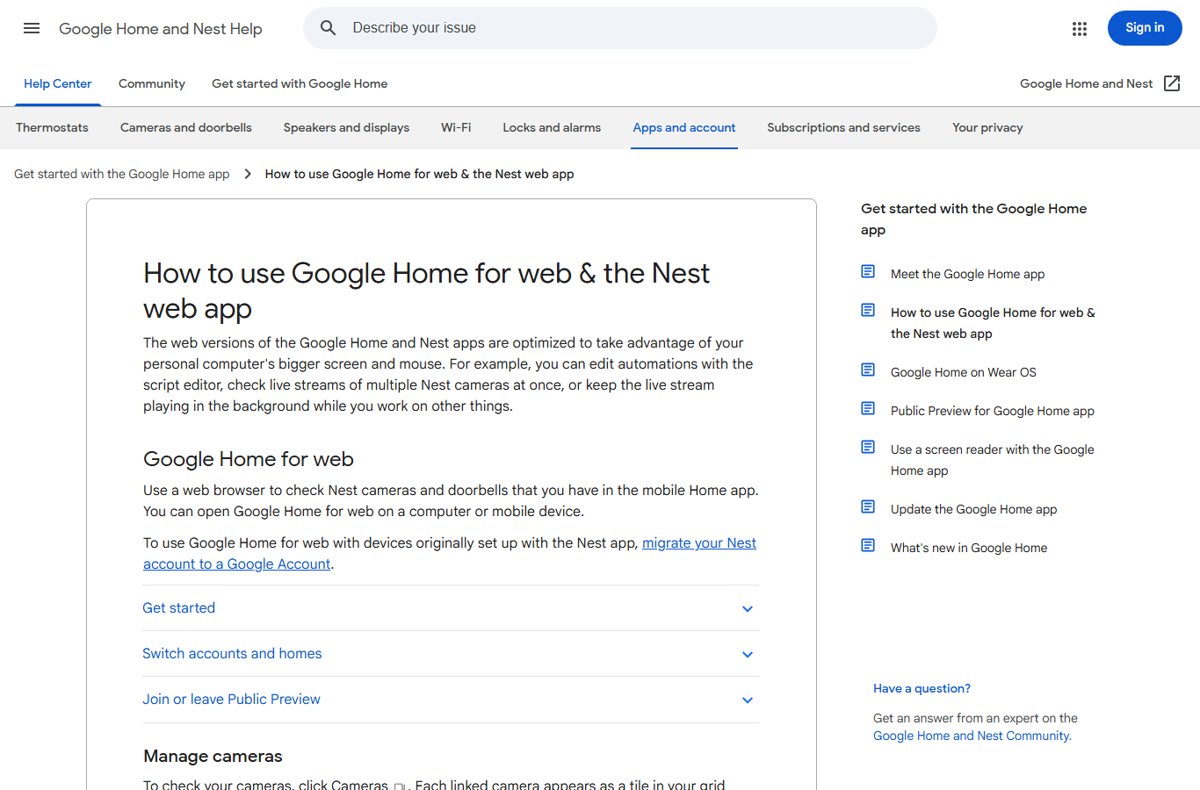Open the Google Home and Nest product link
This screenshot has height=790, width=1200.
(x=1086, y=84)
